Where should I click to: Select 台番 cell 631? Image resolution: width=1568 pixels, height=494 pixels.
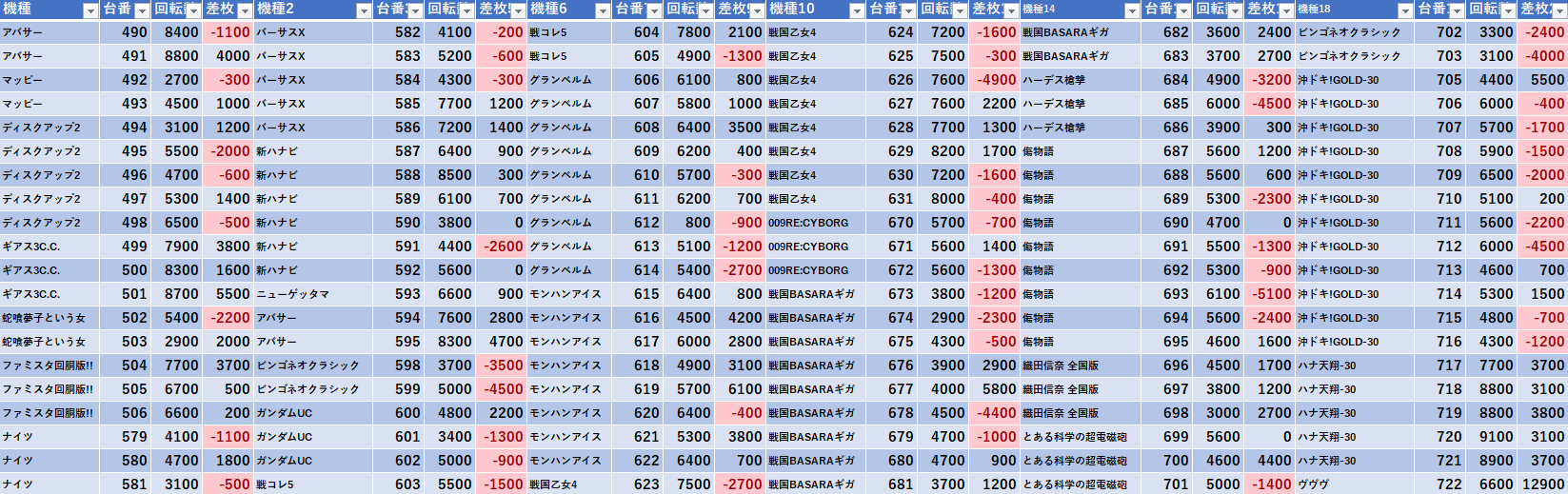tap(891, 199)
